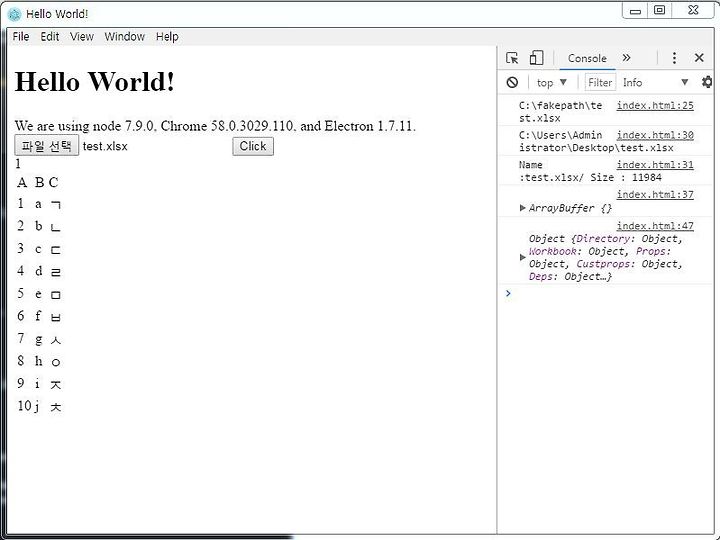Click the Size : 11984 console message
Image resolution: width=720 pixels, height=540 pixels.
tap(590, 171)
